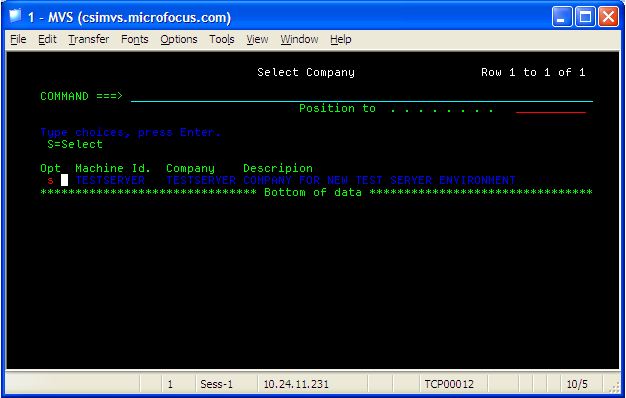Select the TESTSERVER machine id entry
The height and width of the screenshot is (398, 626).
110,180
